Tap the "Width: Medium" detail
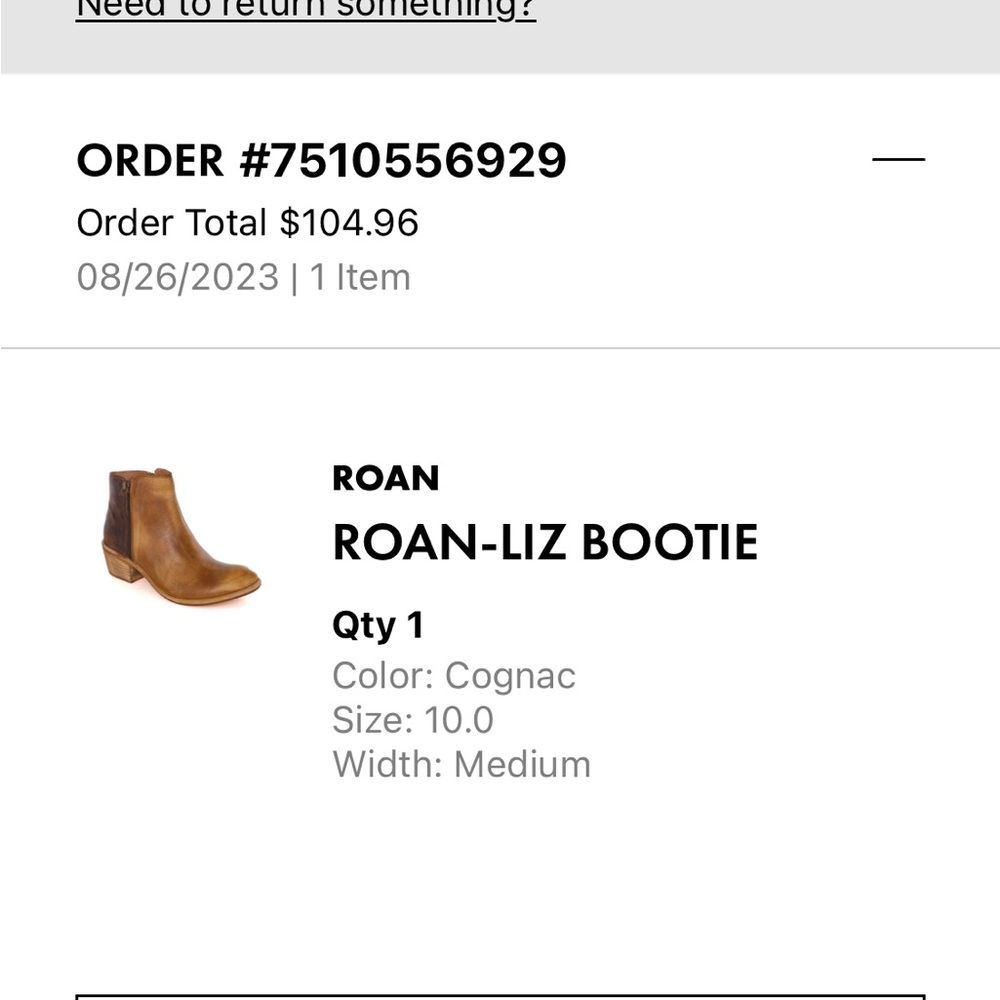Image resolution: width=1000 pixels, height=1000 pixels. 461,765
